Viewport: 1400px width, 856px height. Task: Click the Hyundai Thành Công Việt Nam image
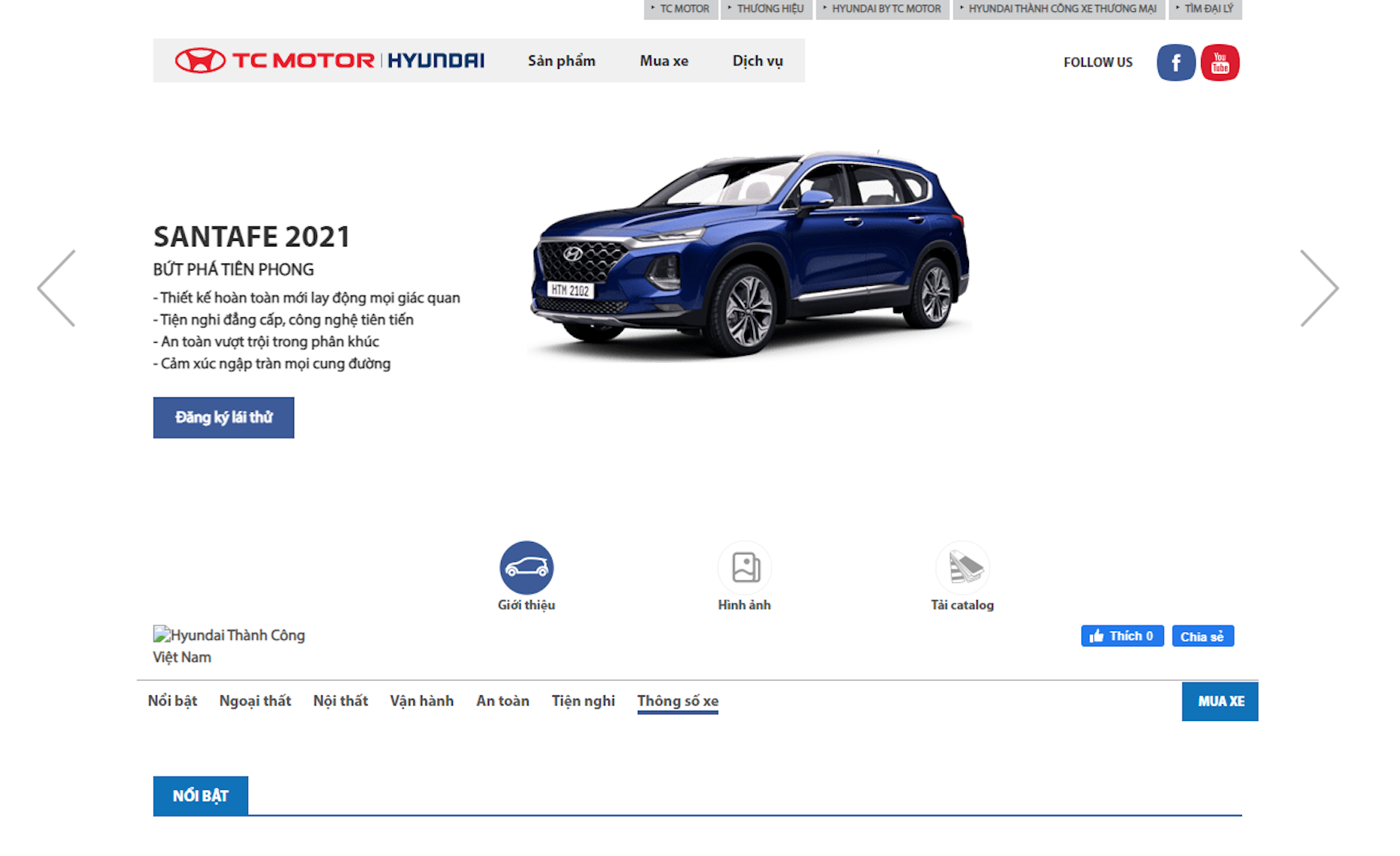pos(230,646)
